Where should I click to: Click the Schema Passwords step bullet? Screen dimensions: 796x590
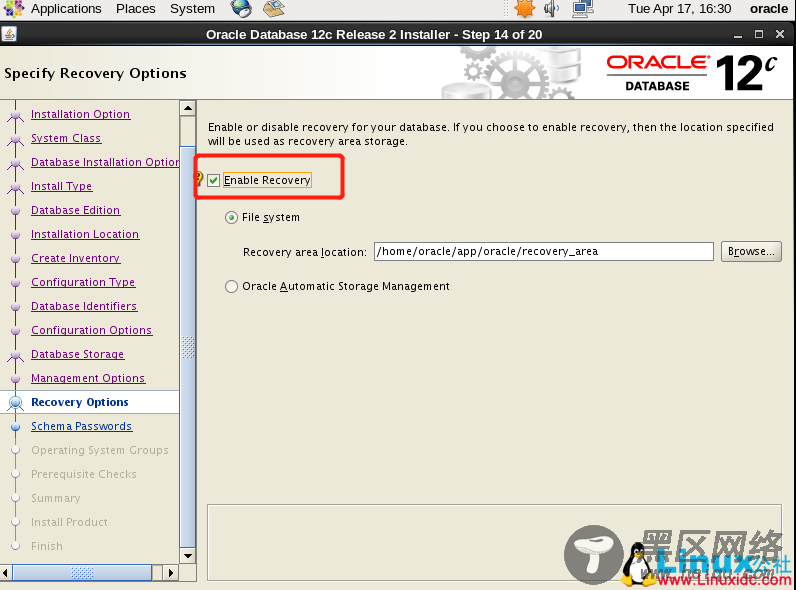click(x=16, y=427)
